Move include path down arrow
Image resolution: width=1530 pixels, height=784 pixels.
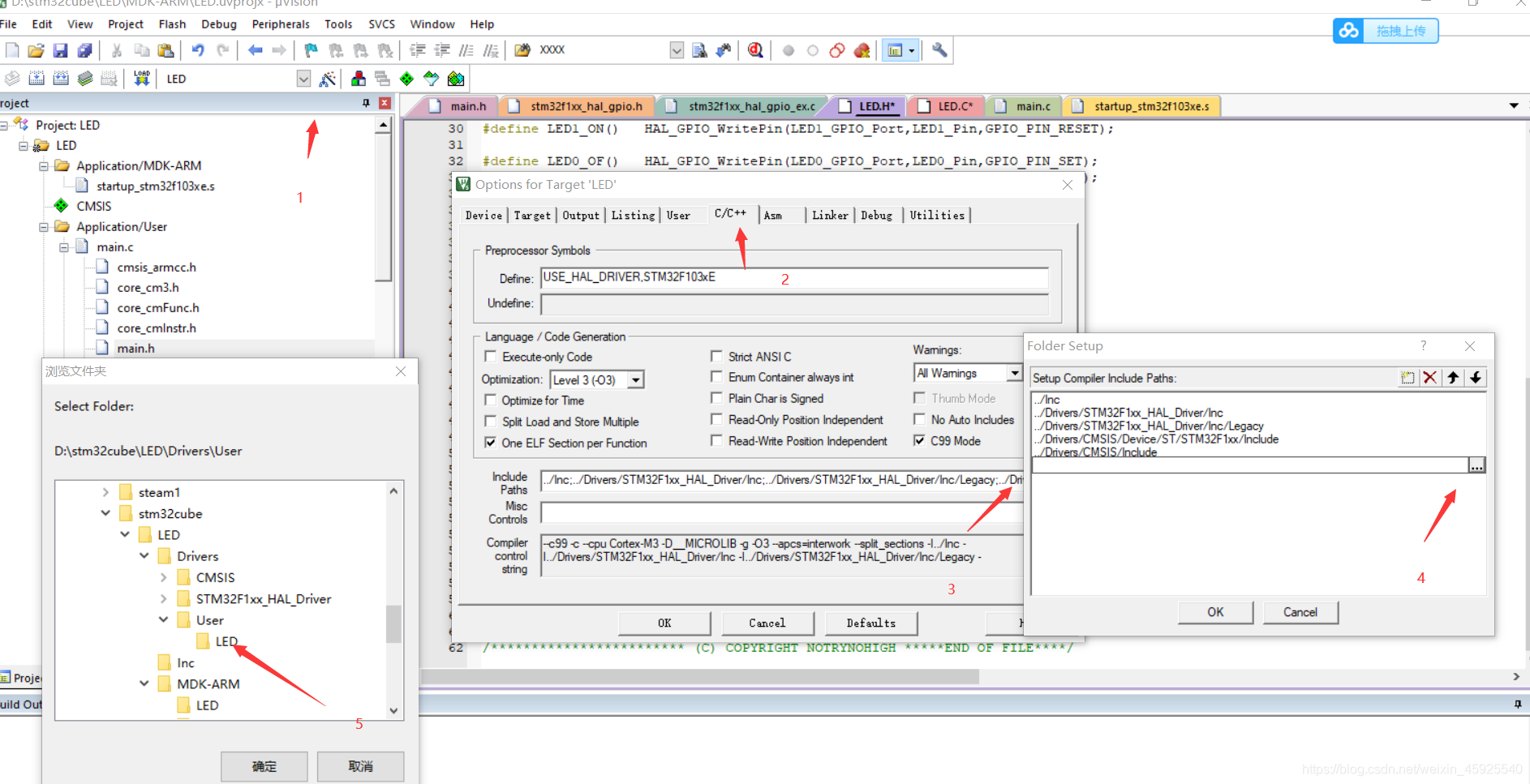pyautogui.click(x=1476, y=378)
